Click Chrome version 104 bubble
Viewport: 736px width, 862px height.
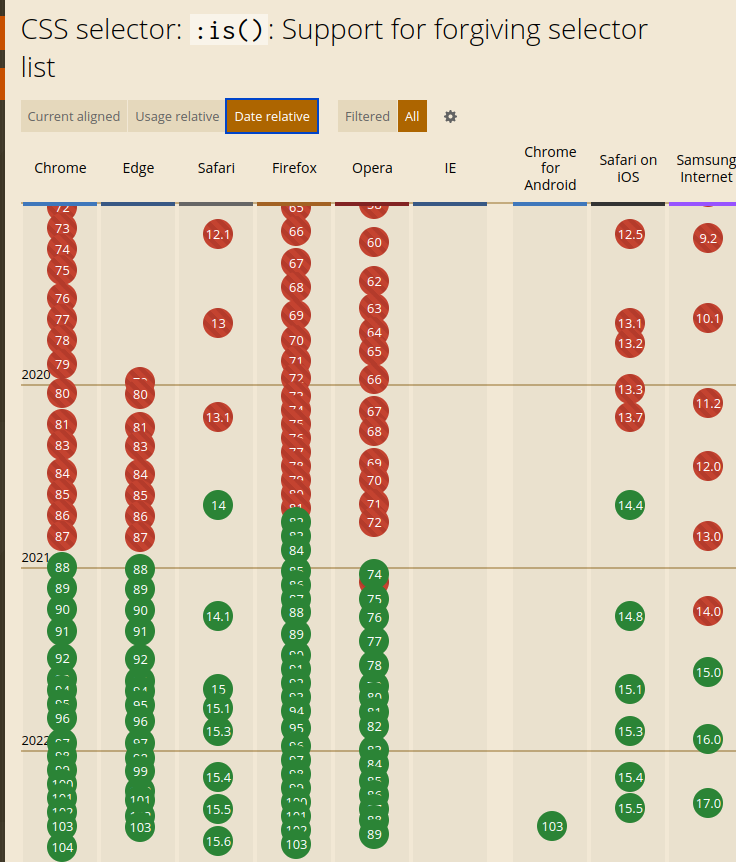(x=62, y=848)
